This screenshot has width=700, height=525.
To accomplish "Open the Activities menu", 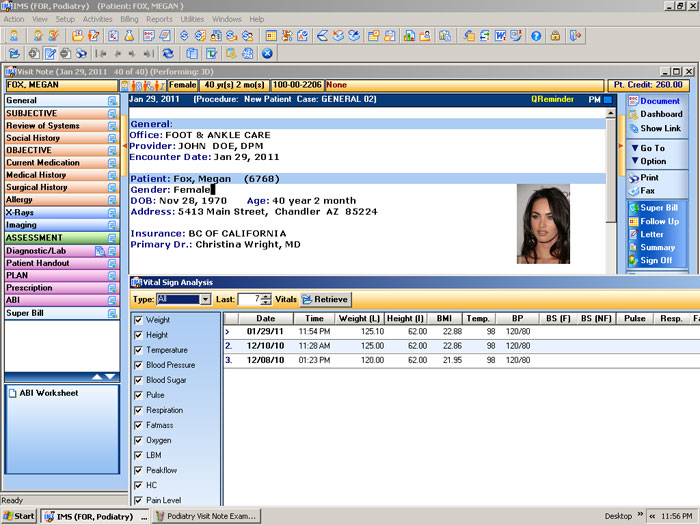I will (x=97, y=19).
